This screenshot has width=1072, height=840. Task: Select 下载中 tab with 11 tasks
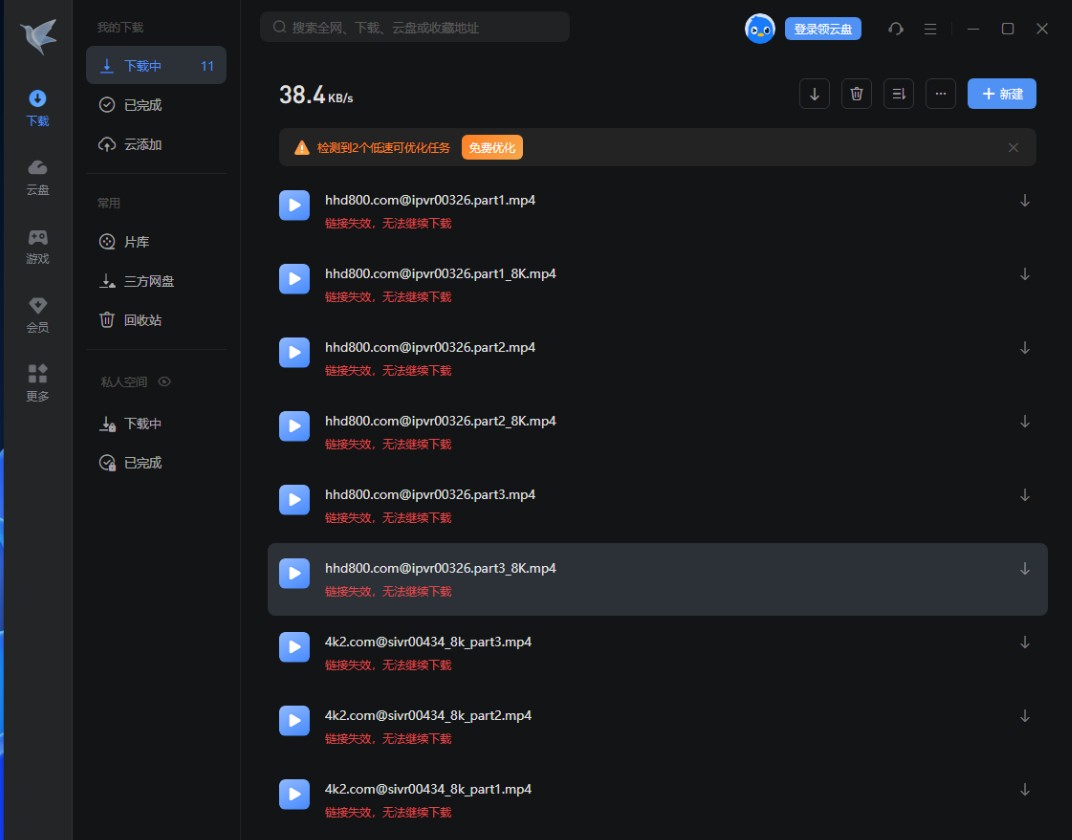156,66
